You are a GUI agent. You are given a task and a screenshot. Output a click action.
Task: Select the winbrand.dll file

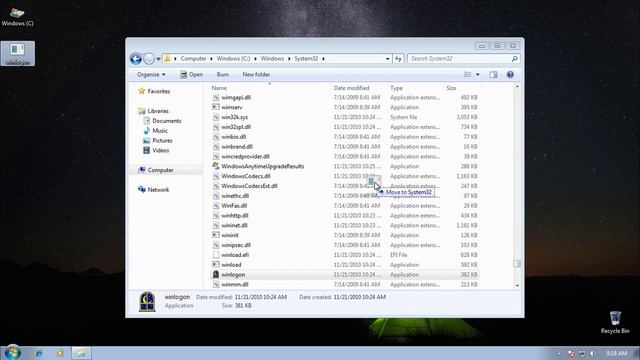tap(237, 147)
